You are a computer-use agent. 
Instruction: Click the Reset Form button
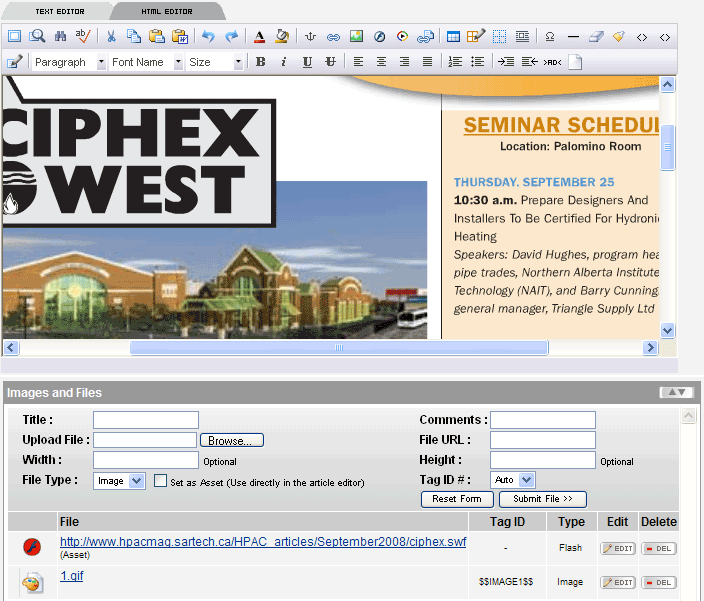tap(457, 499)
